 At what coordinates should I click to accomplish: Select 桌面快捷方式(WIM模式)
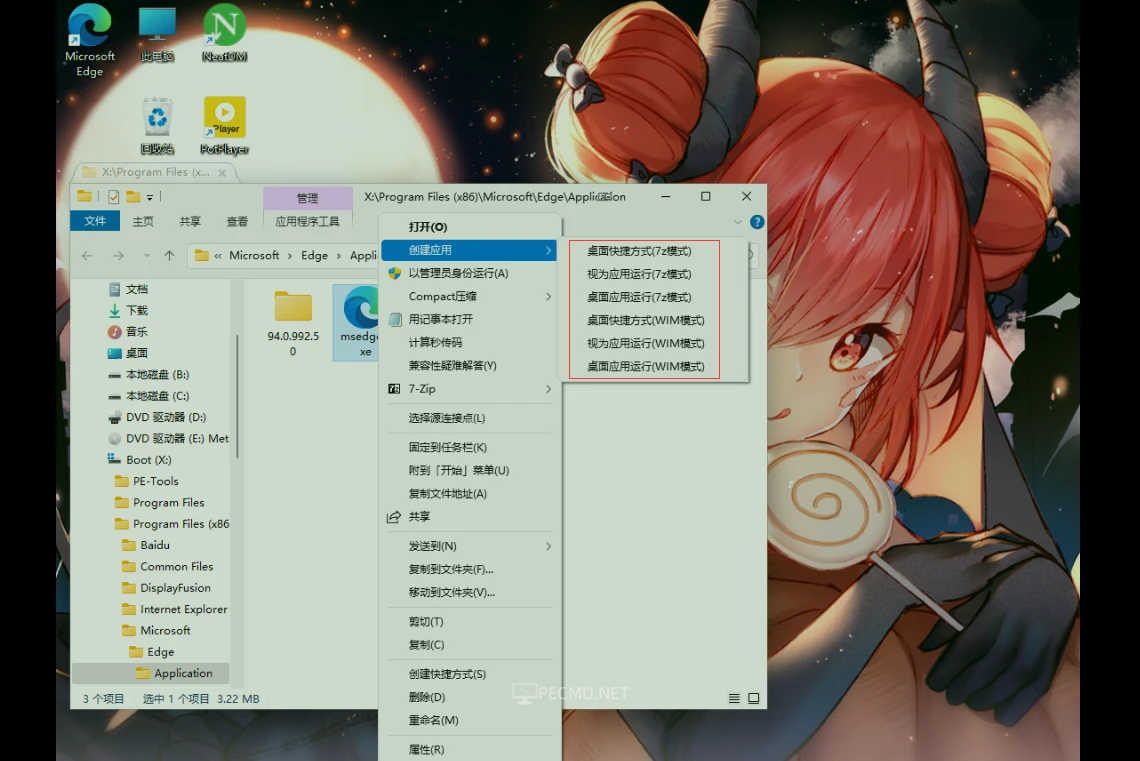tap(646, 321)
